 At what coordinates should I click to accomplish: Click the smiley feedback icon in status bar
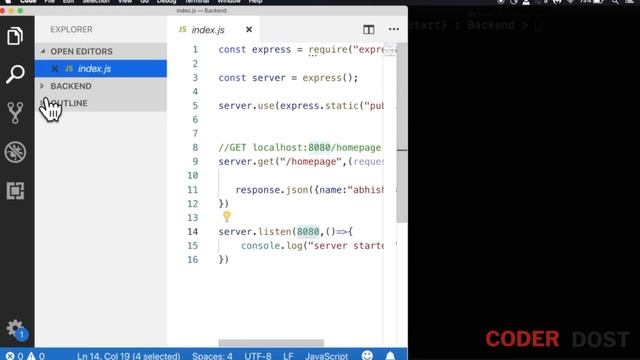point(367,355)
